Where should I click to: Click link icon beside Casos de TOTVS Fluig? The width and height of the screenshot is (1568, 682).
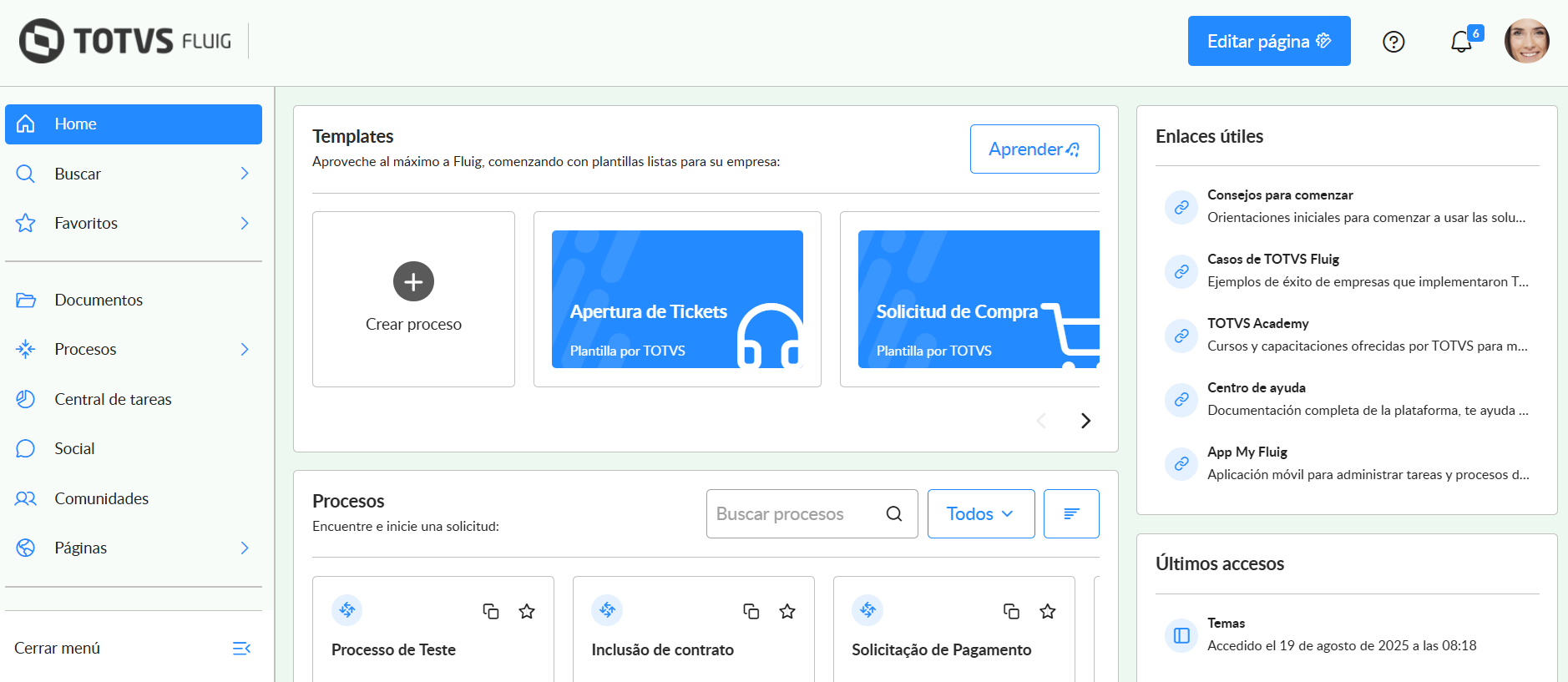coord(1181,271)
